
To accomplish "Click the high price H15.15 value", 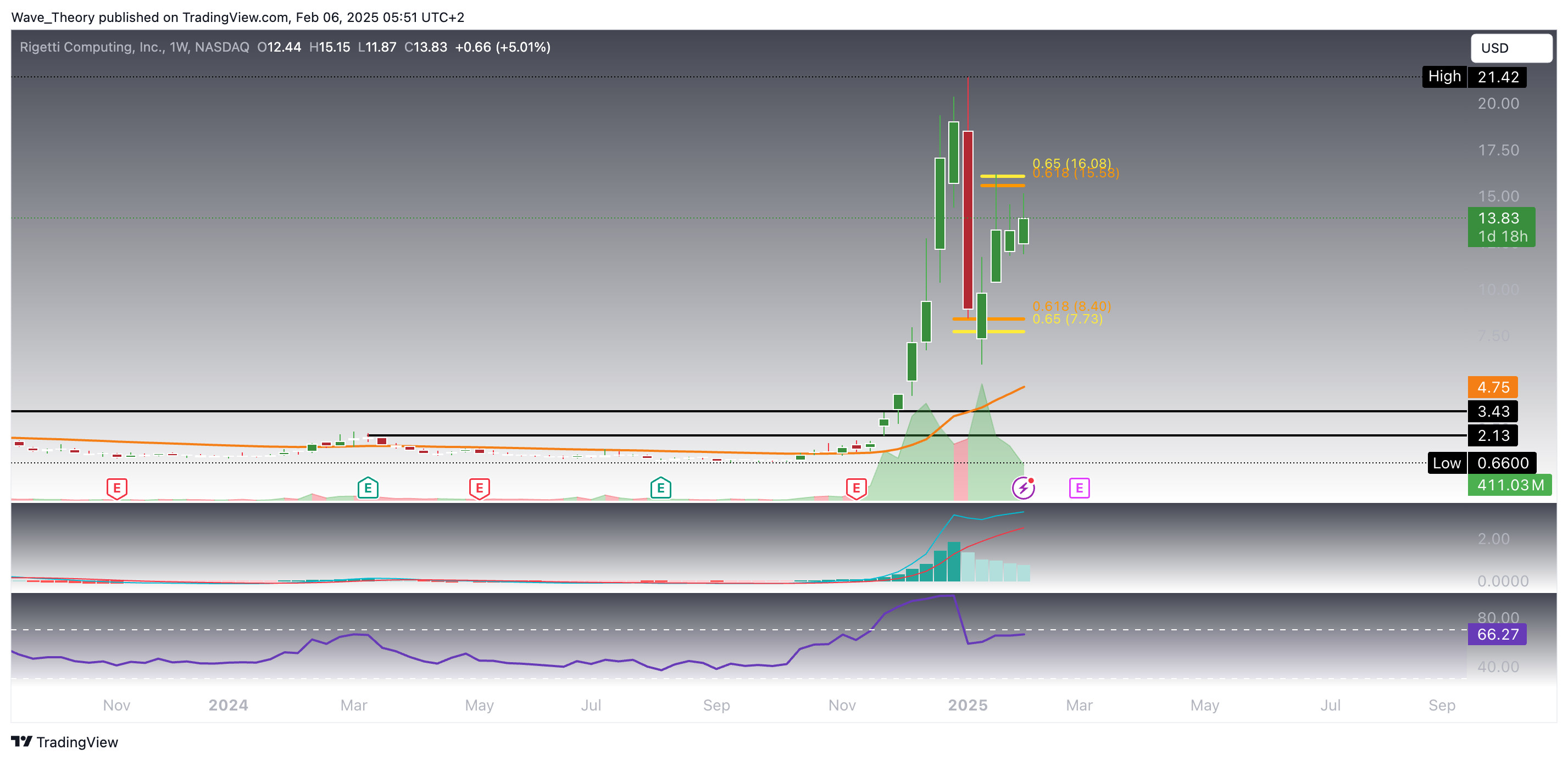I will (x=329, y=47).
